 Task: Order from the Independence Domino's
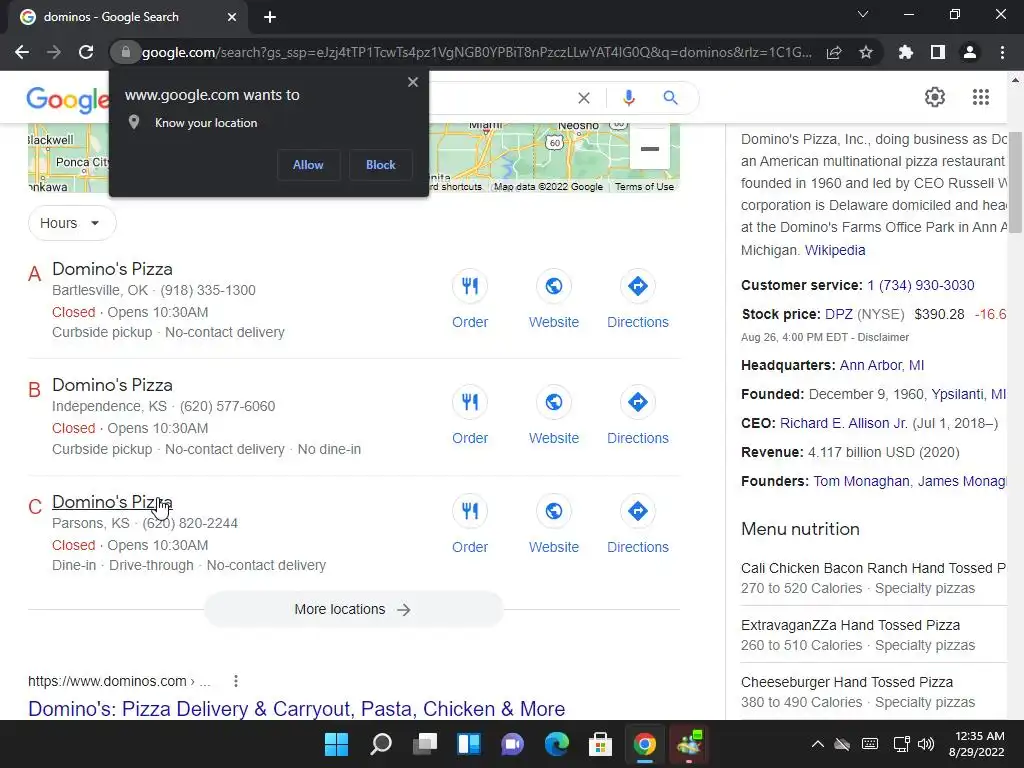coord(470,415)
